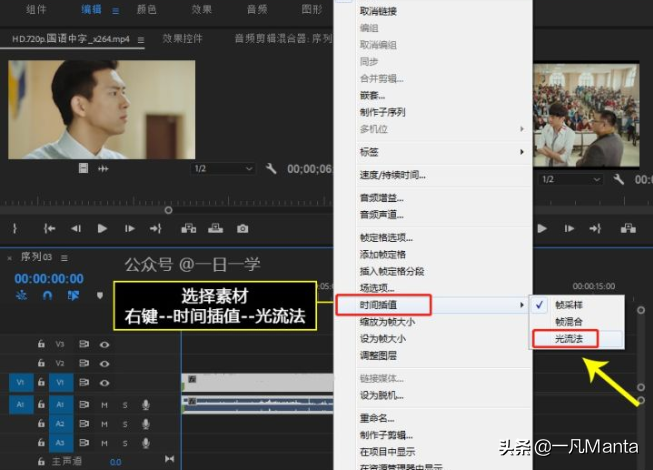Open Source monitor wrench settings
Image resolution: width=653 pixels, height=470 pixels.
[271, 169]
